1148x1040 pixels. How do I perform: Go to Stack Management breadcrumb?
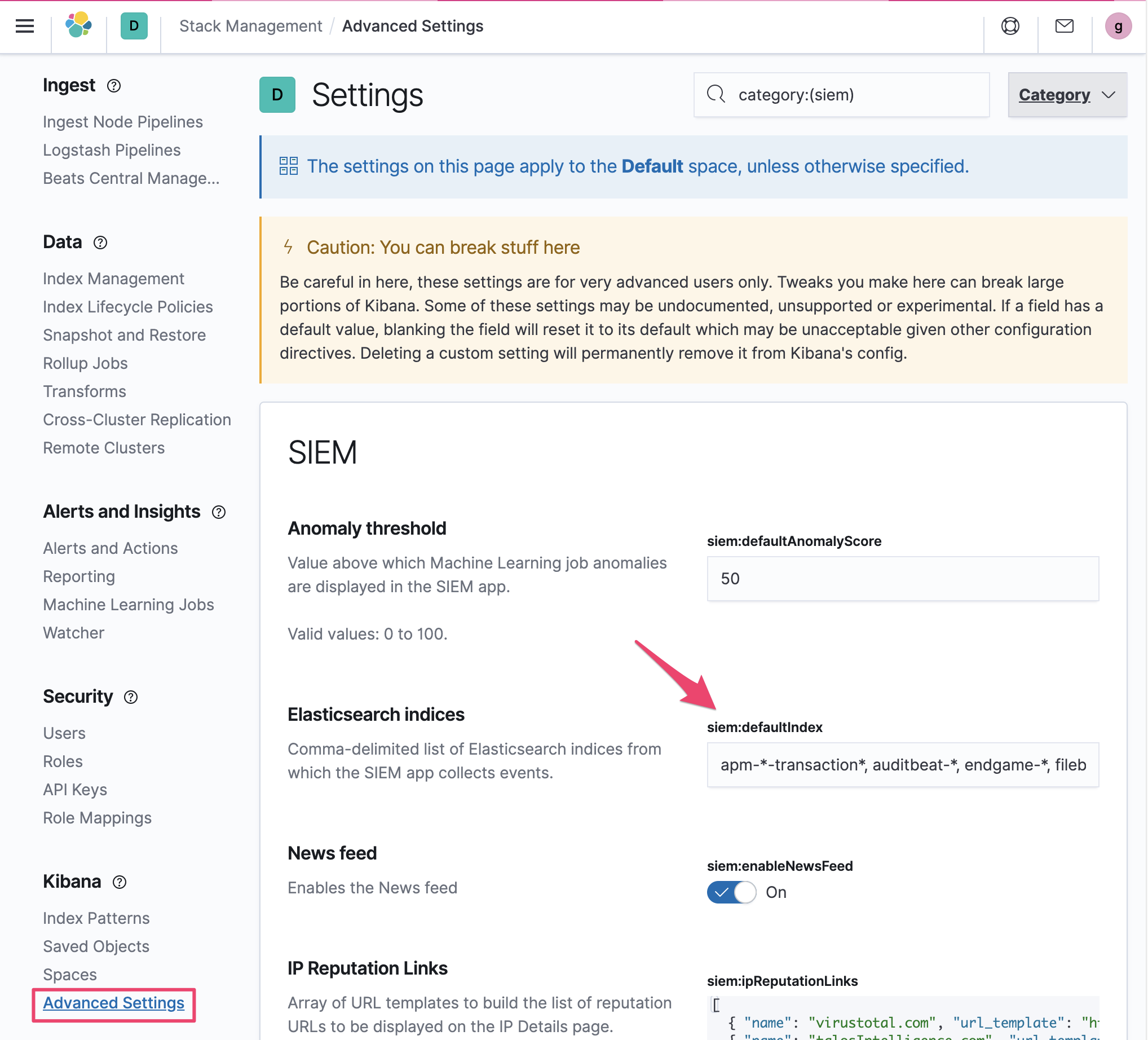click(250, 26)
